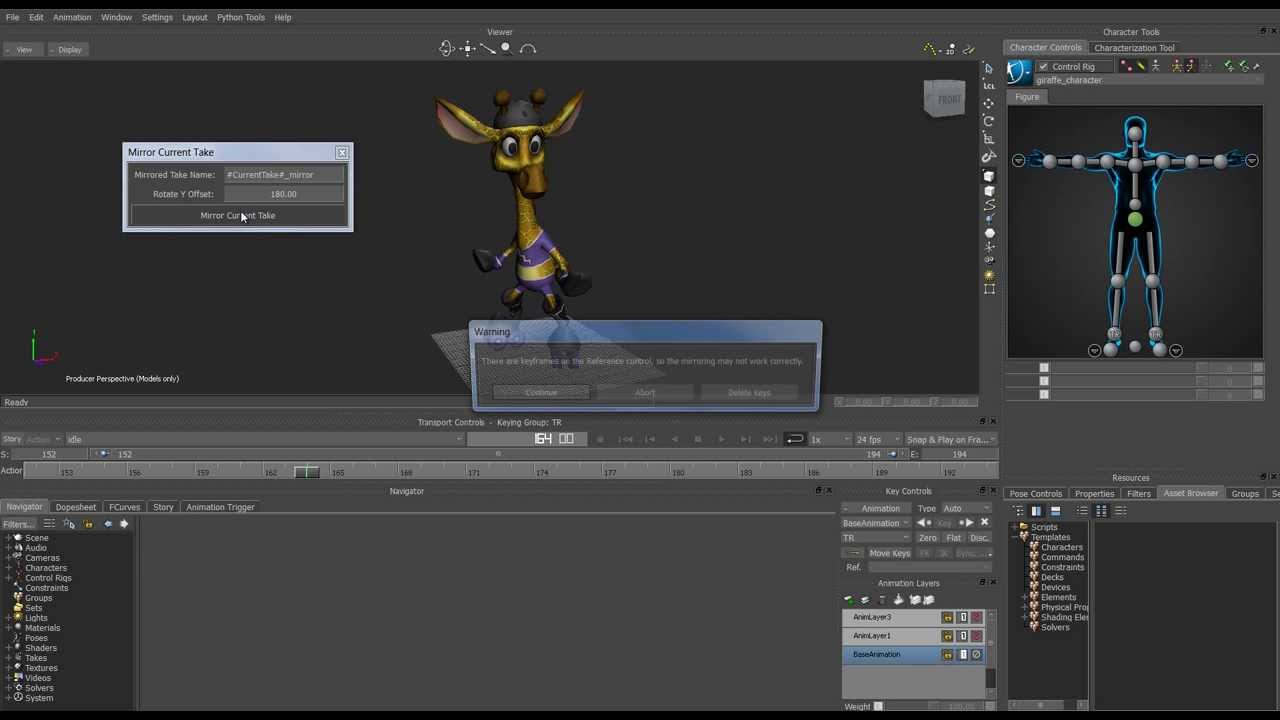Click the Rotate Y Offset value field

point(284,194)
